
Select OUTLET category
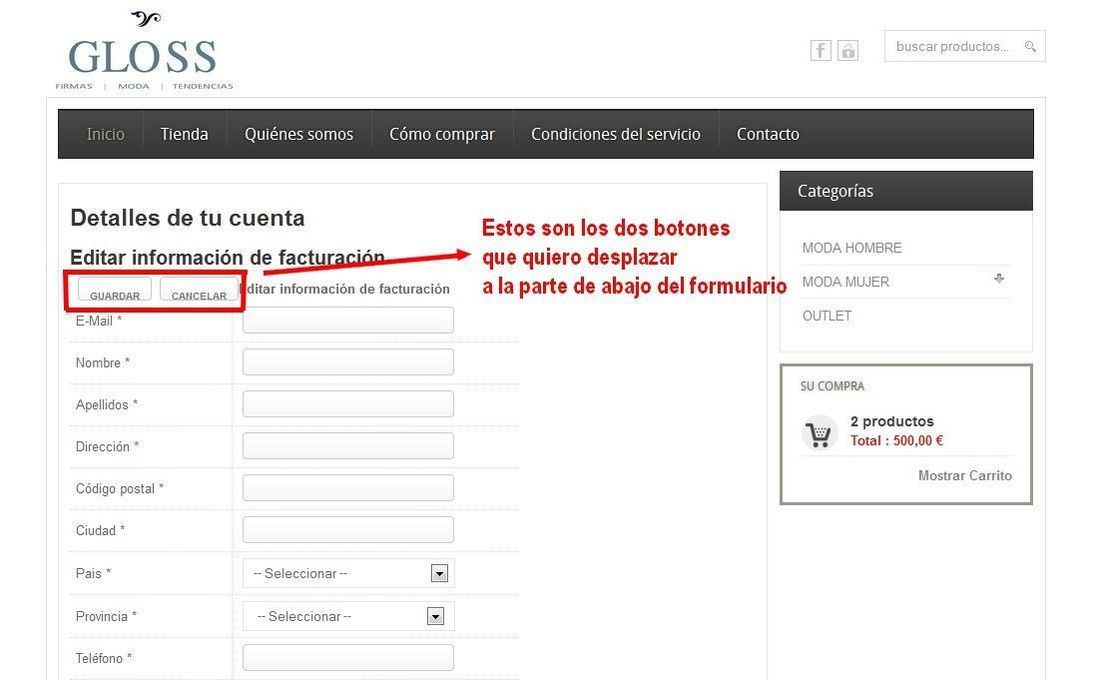tap(826, 316)
